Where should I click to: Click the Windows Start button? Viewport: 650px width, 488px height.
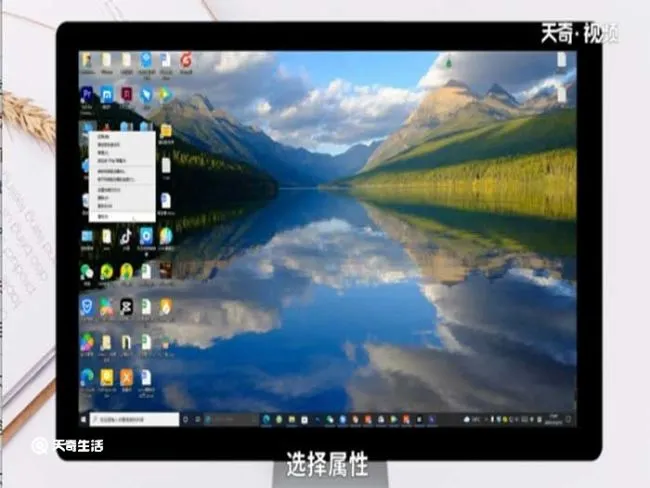click(x=83, y=420)
